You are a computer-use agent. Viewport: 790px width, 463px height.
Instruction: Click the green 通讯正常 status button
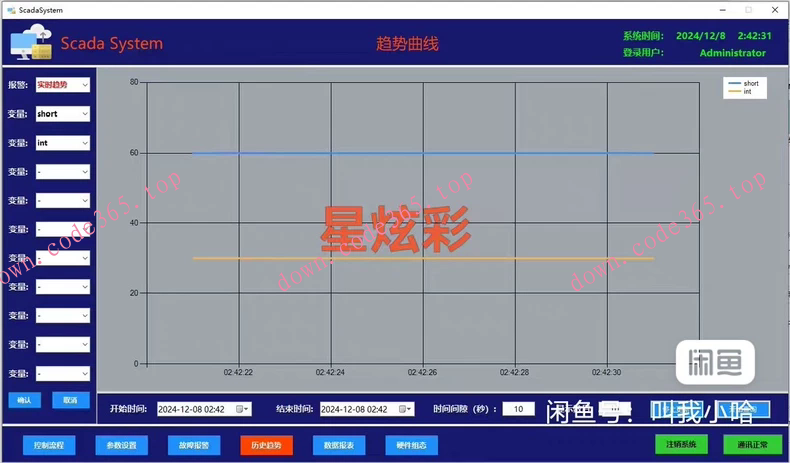pos(753,444)
